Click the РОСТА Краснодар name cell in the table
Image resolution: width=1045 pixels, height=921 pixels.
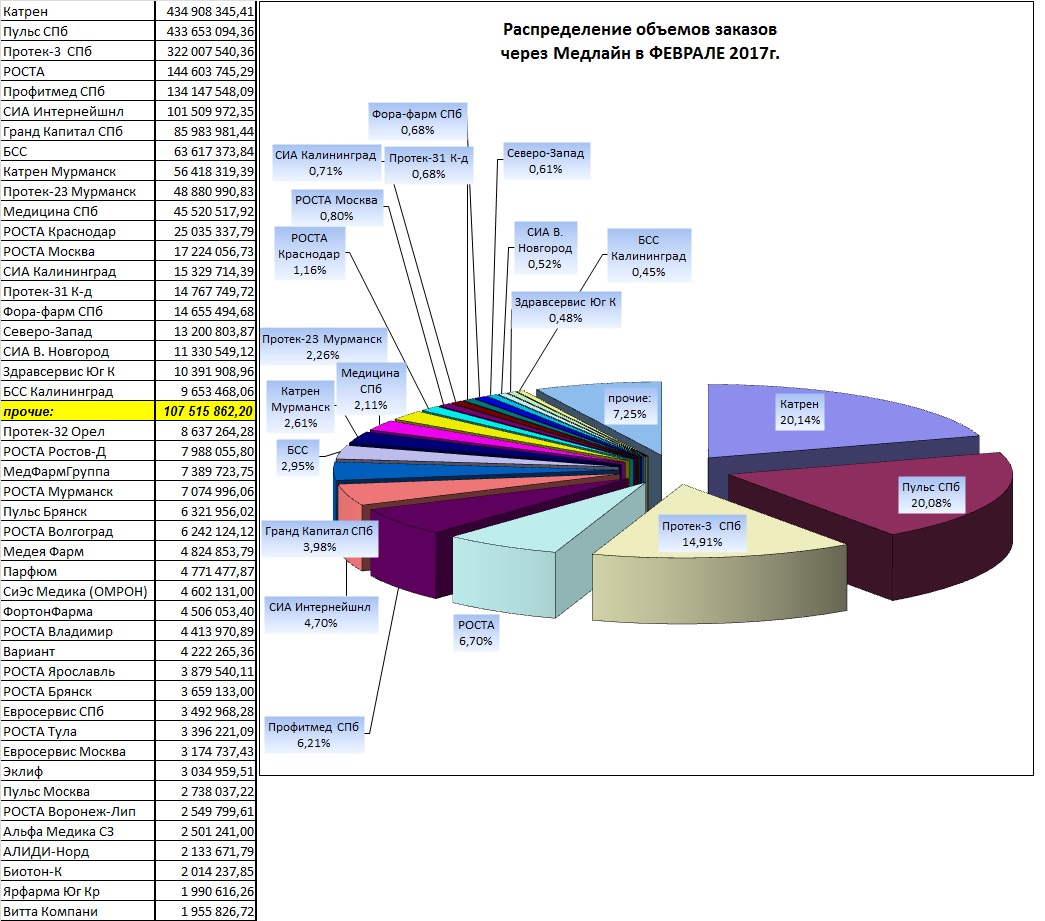(x=77, y=231)
